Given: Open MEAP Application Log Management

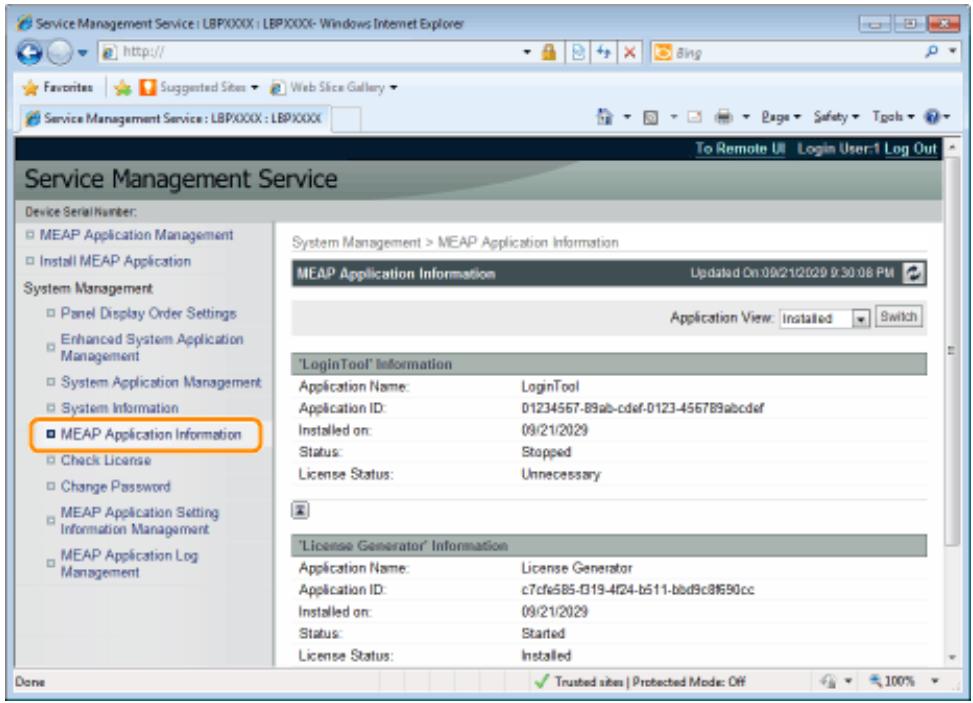Looking at the screenshot, I should point(129,563).
